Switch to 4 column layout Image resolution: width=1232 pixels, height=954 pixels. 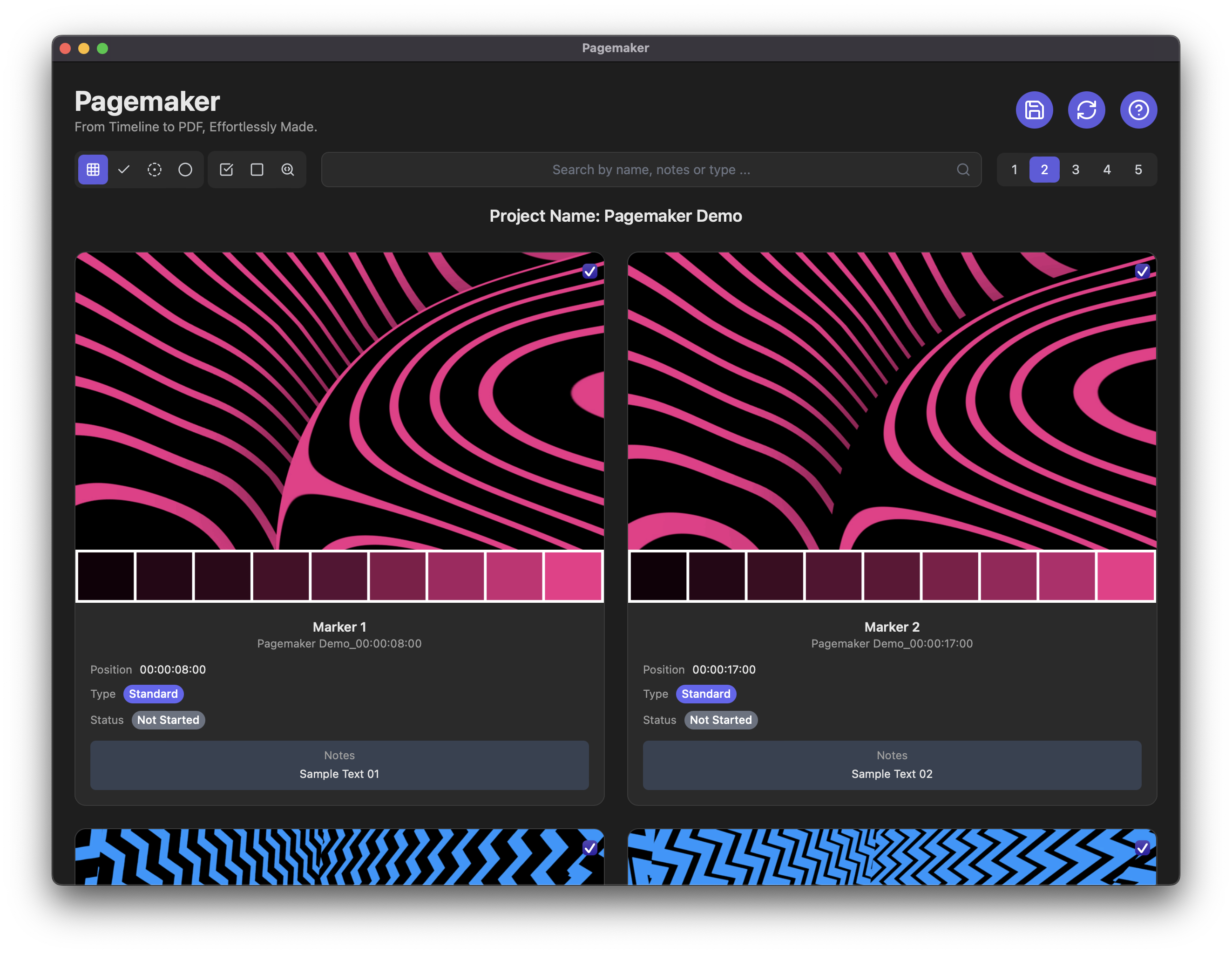click(x=1107, y=170)
